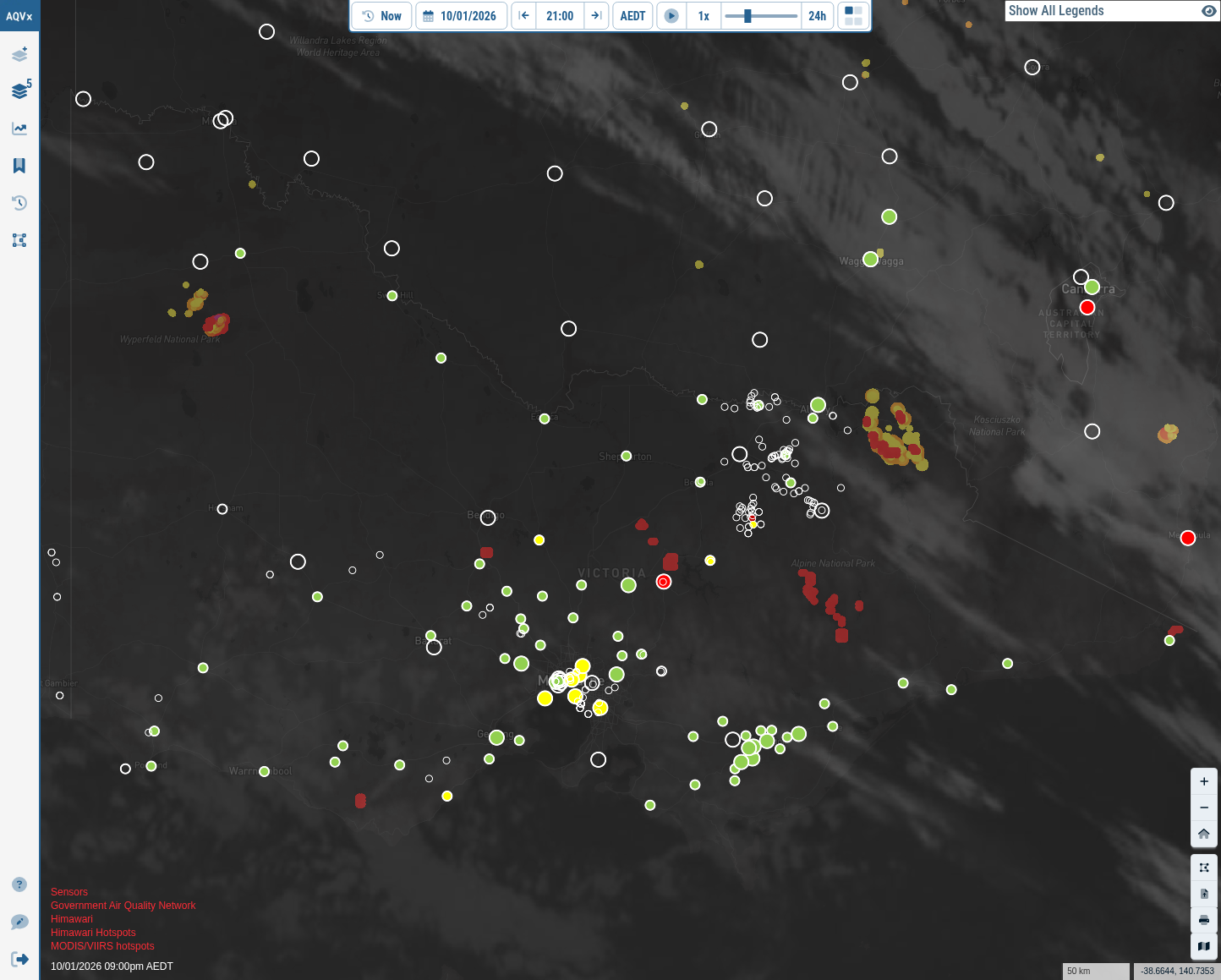This screenshot has width=1221, height=980.
Task: Open the AEDT timezone selector
Action: [632, 16]
